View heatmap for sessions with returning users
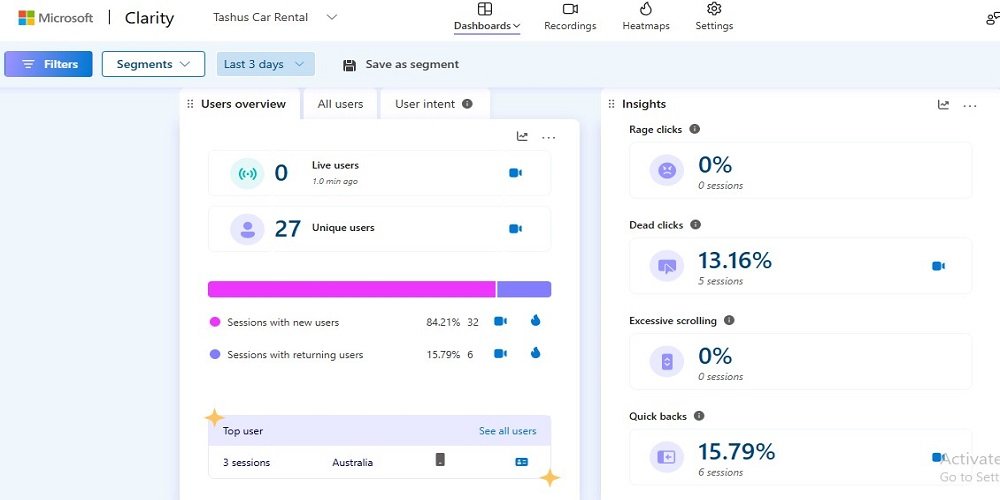The image size is (1000, 500). click(x=535, y=354)
